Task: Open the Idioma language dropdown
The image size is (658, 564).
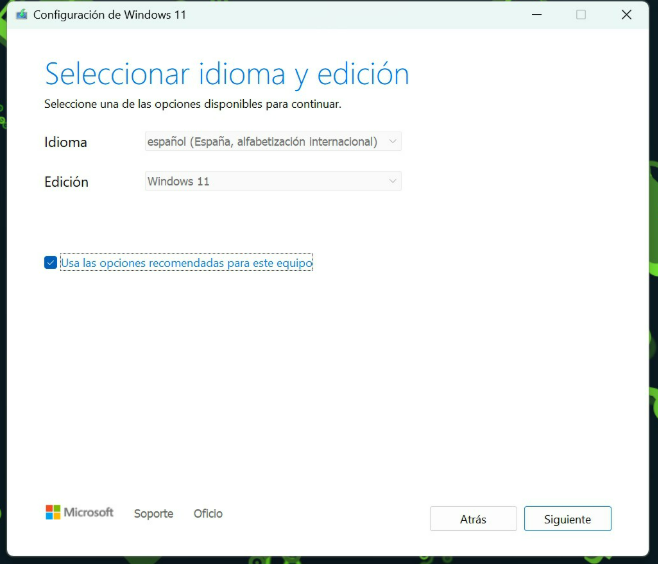Action: [273, 141]
